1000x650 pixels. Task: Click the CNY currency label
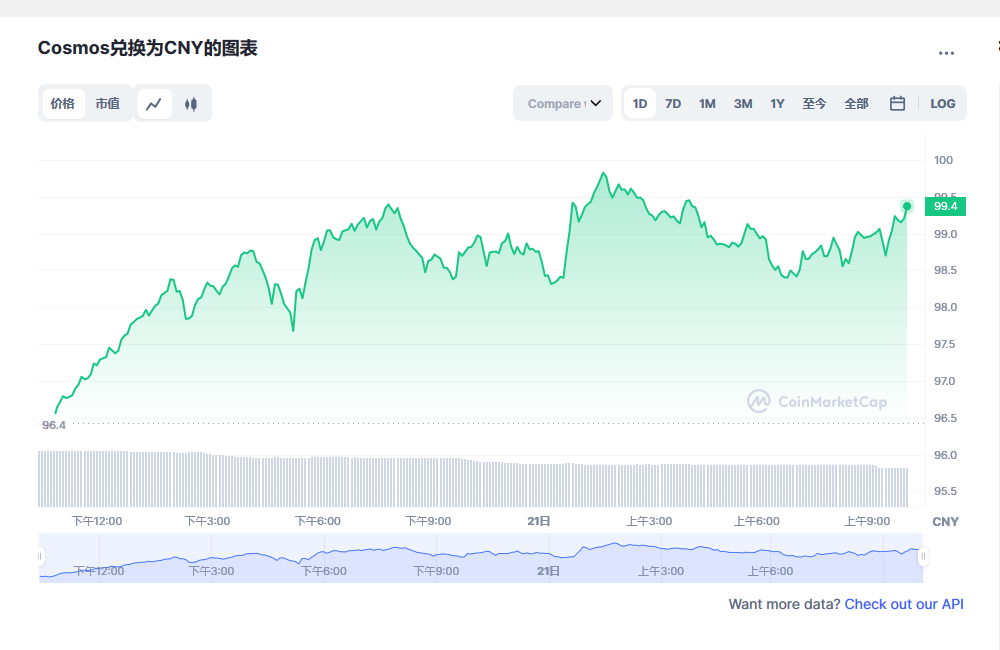pos(945,522)
